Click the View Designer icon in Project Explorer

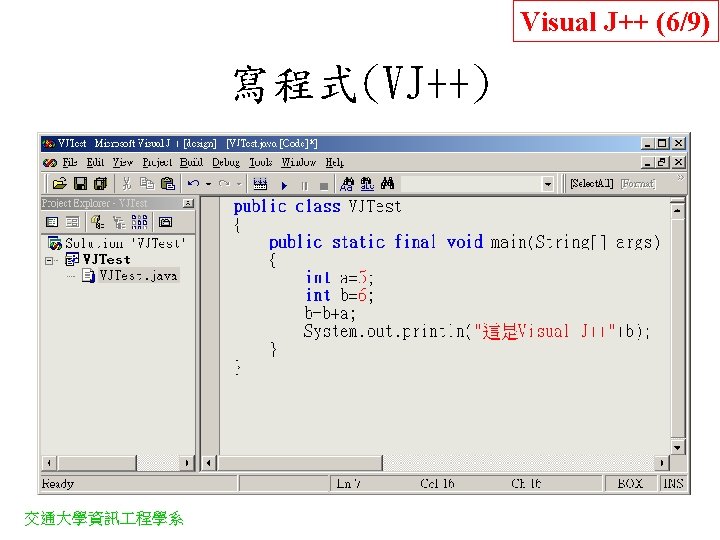click(x=72, y=222)
